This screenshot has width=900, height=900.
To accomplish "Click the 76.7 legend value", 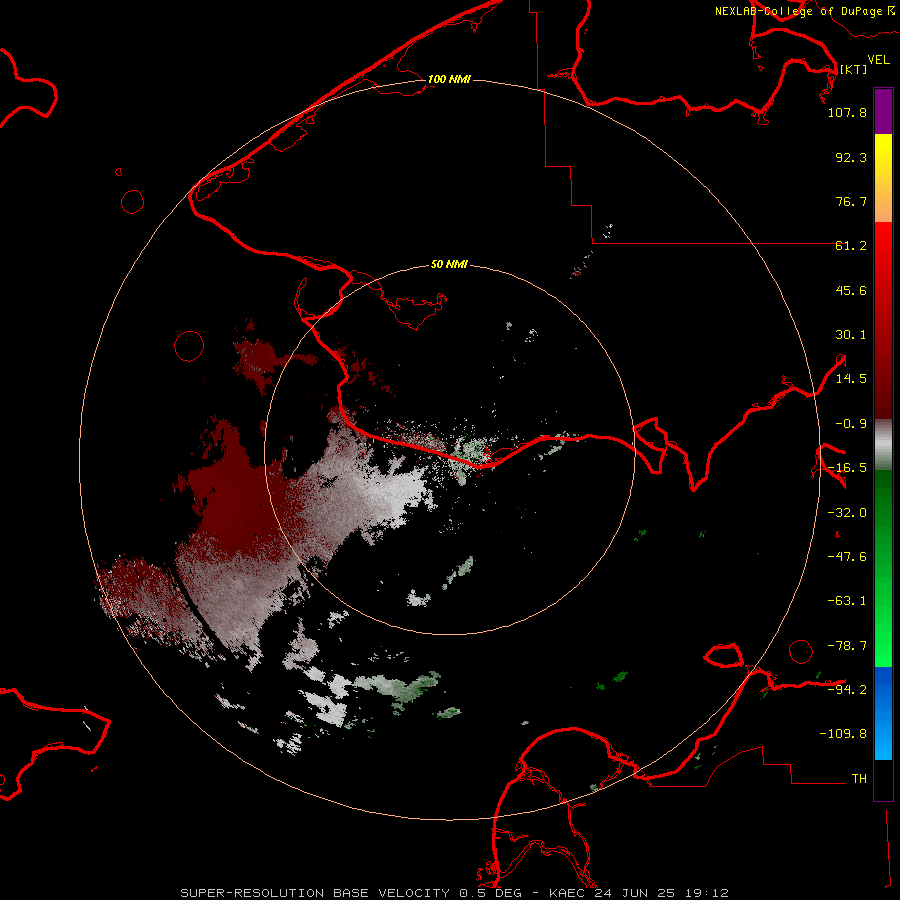I will (851, 201).
